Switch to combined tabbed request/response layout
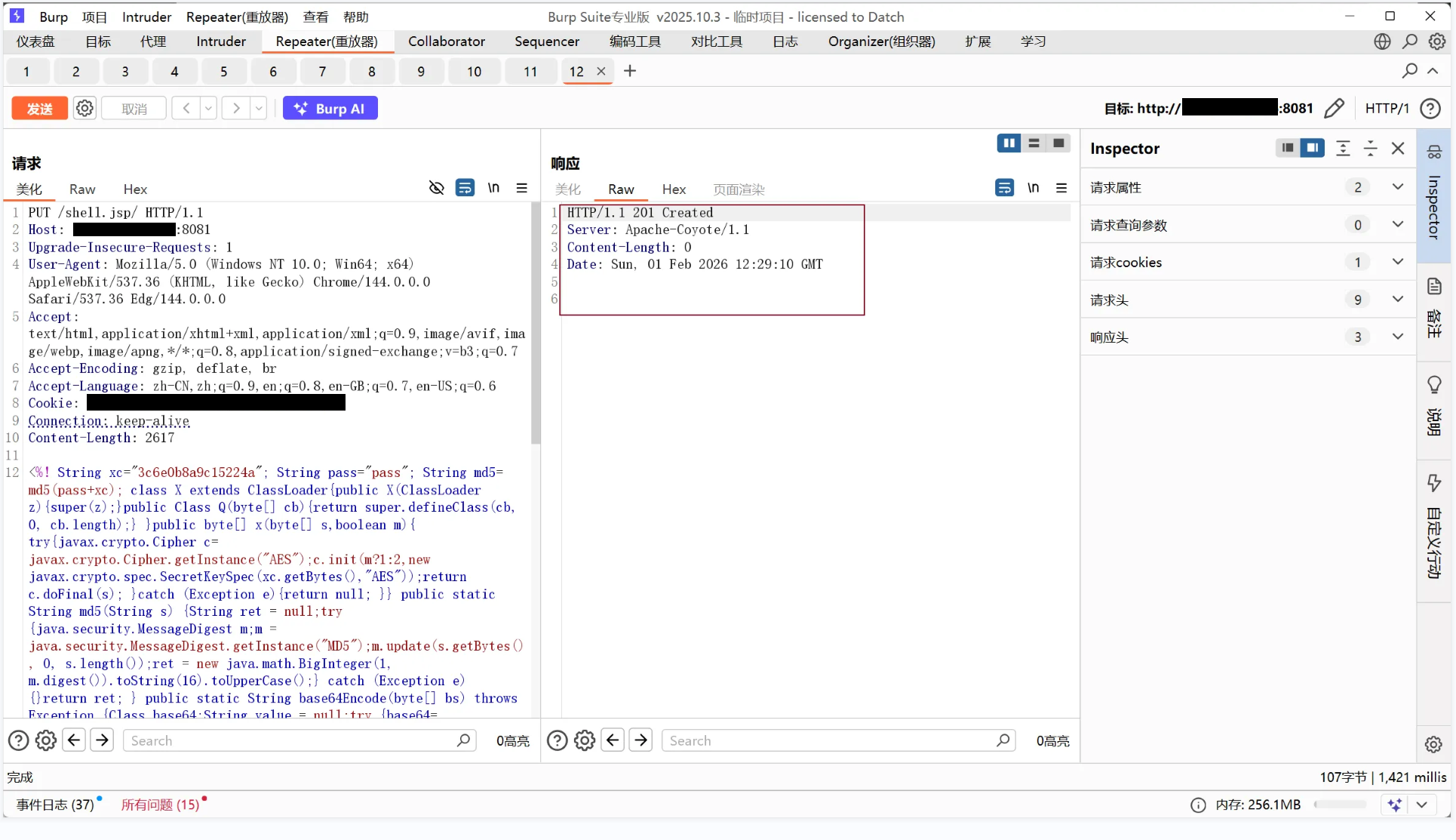This screenshot has width=1456, height=840. tap(1058, 143)
